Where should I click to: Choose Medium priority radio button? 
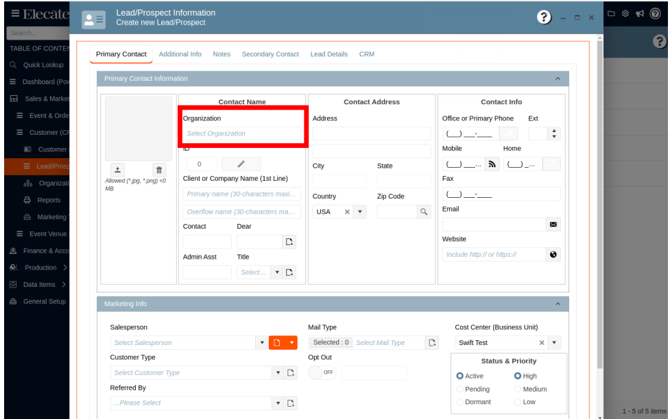click(517, 389)
